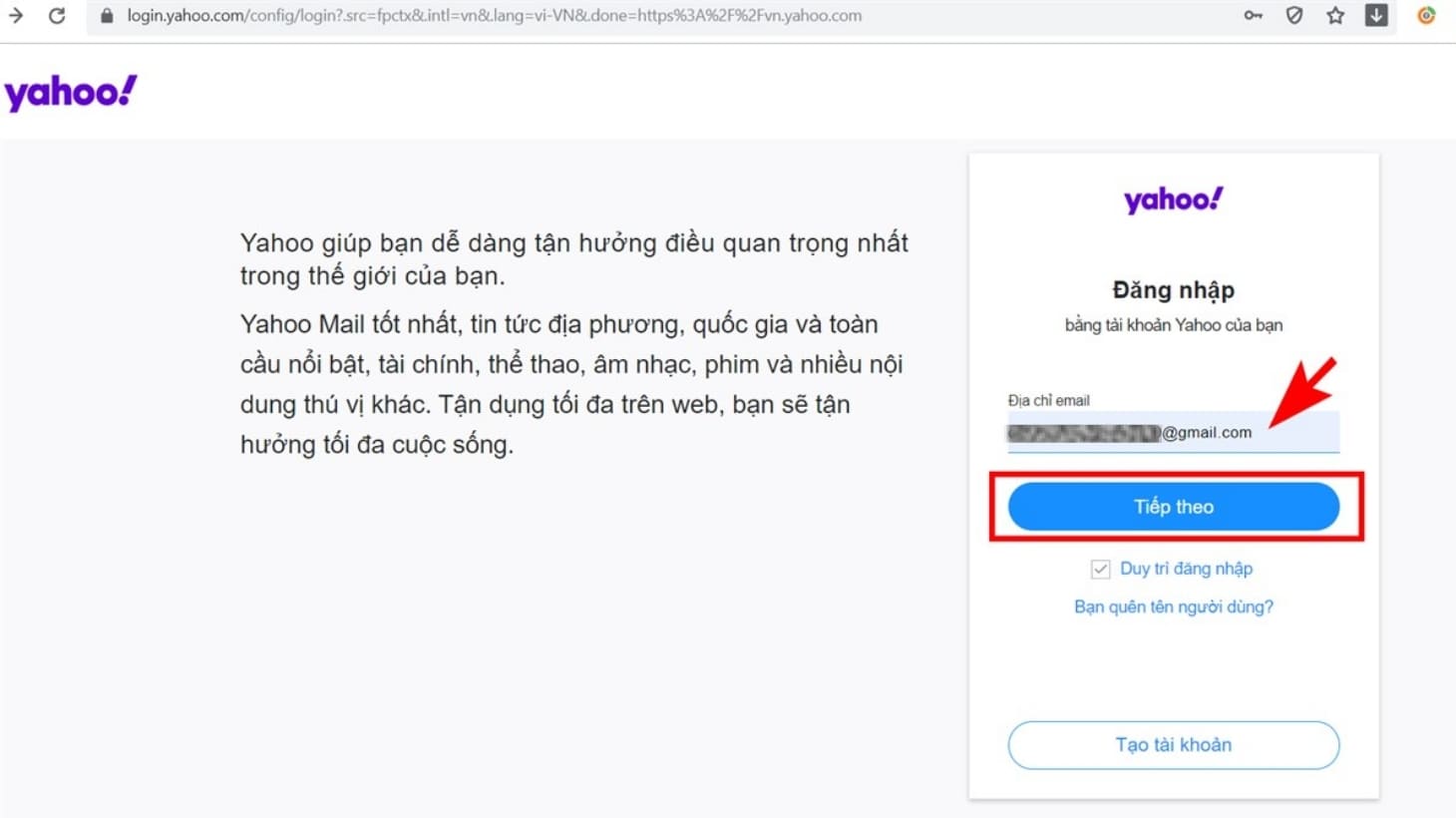This screenshot has height=818, width=1456.
Task: Click the padlock site security icon
Action: [107, 15]
